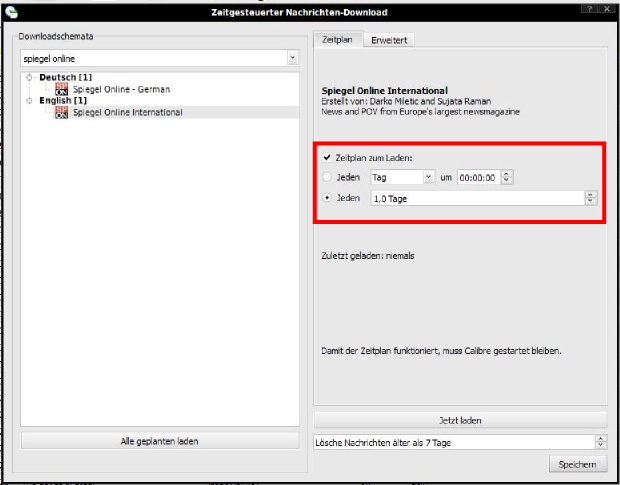Collapse the English [1] tree group
This screenshot has height=485, width=620.
pyautogui.click(x=29, y=101)
